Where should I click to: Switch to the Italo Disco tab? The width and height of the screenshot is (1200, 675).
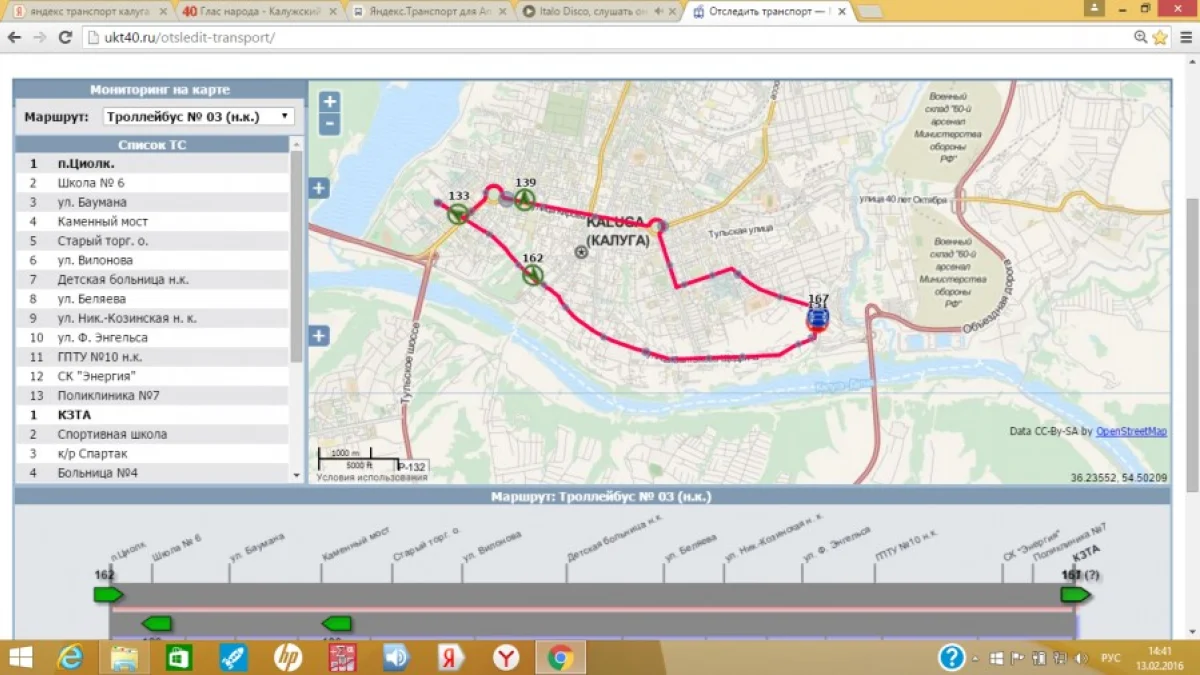tap(594, 11)
